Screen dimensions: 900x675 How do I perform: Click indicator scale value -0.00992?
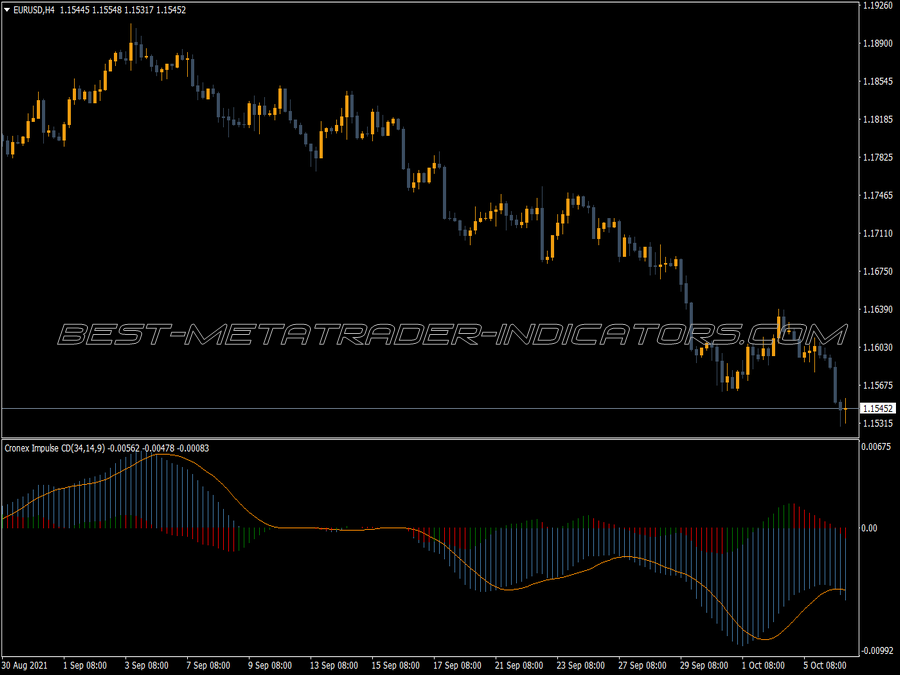tap(878, 651)
